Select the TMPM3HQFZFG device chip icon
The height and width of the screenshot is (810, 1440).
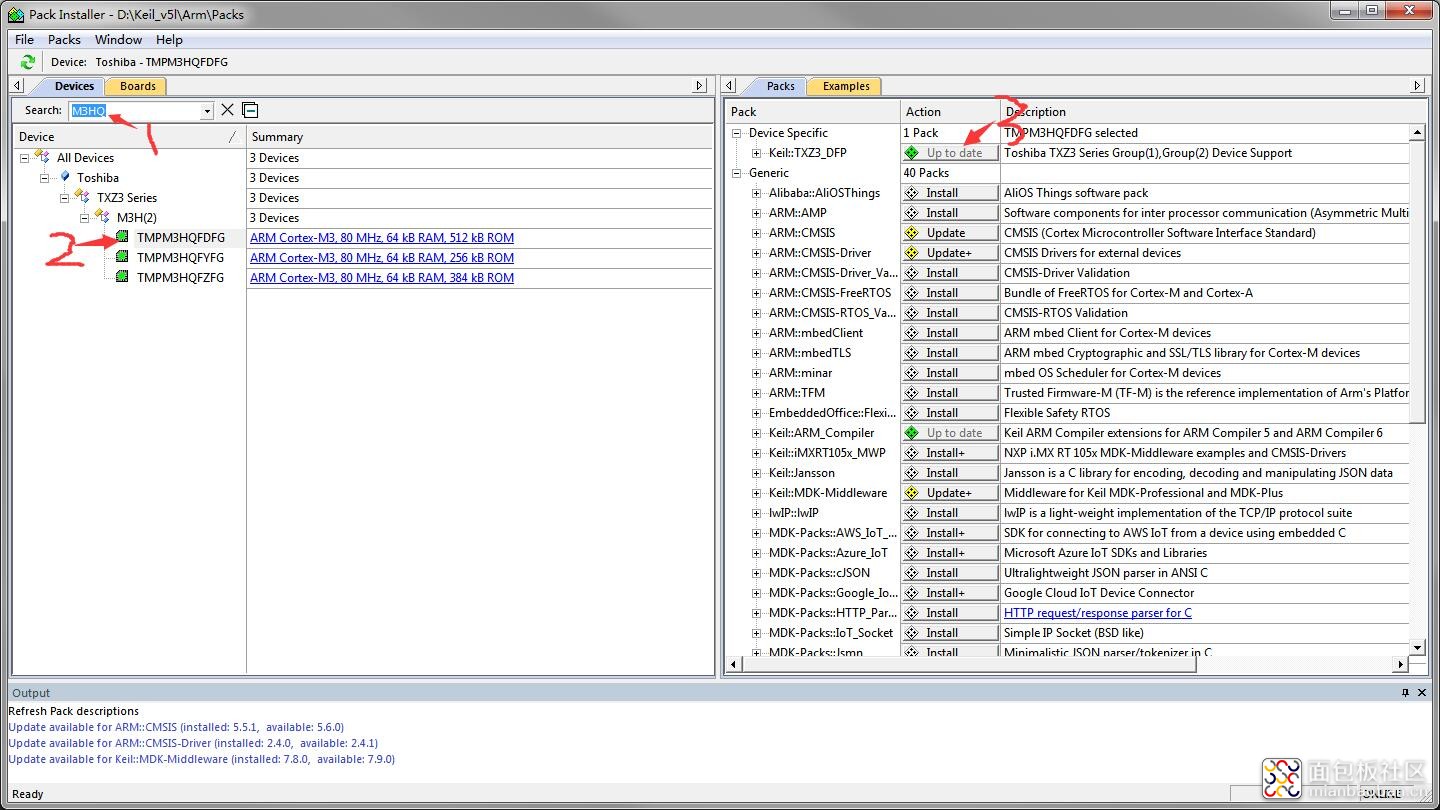[x=122, y=277]
